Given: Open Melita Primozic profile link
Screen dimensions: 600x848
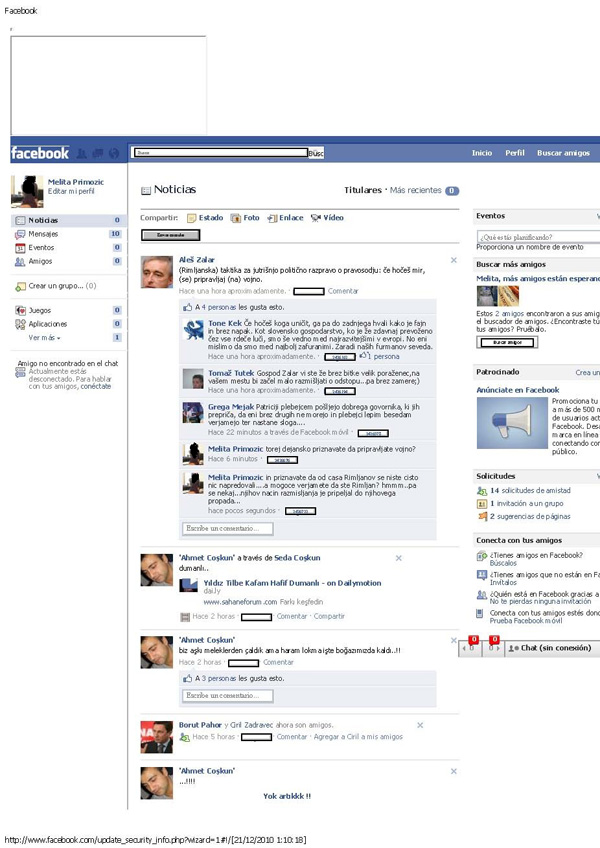Looking at the screenshot, I should [x=76, y=182].
